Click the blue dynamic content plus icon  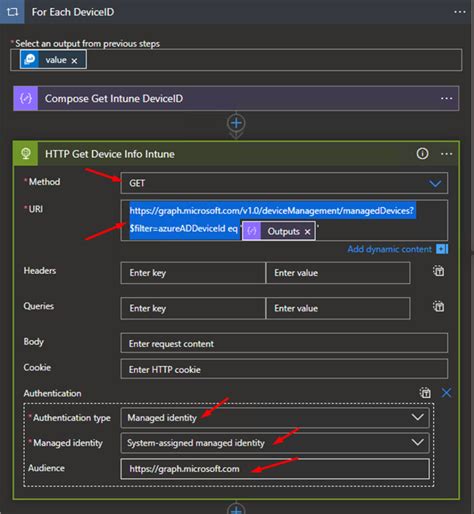point(442,249)
